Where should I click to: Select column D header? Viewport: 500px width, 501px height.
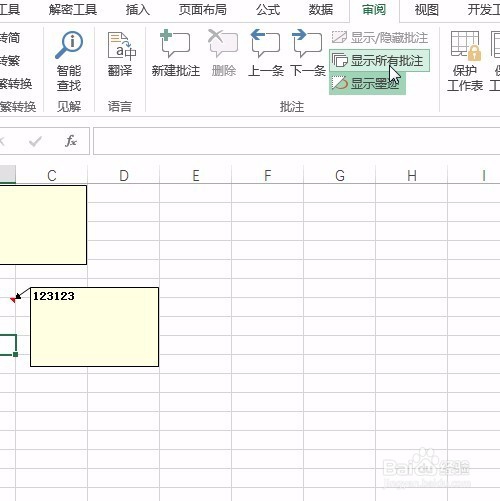[x=124, y=175]
